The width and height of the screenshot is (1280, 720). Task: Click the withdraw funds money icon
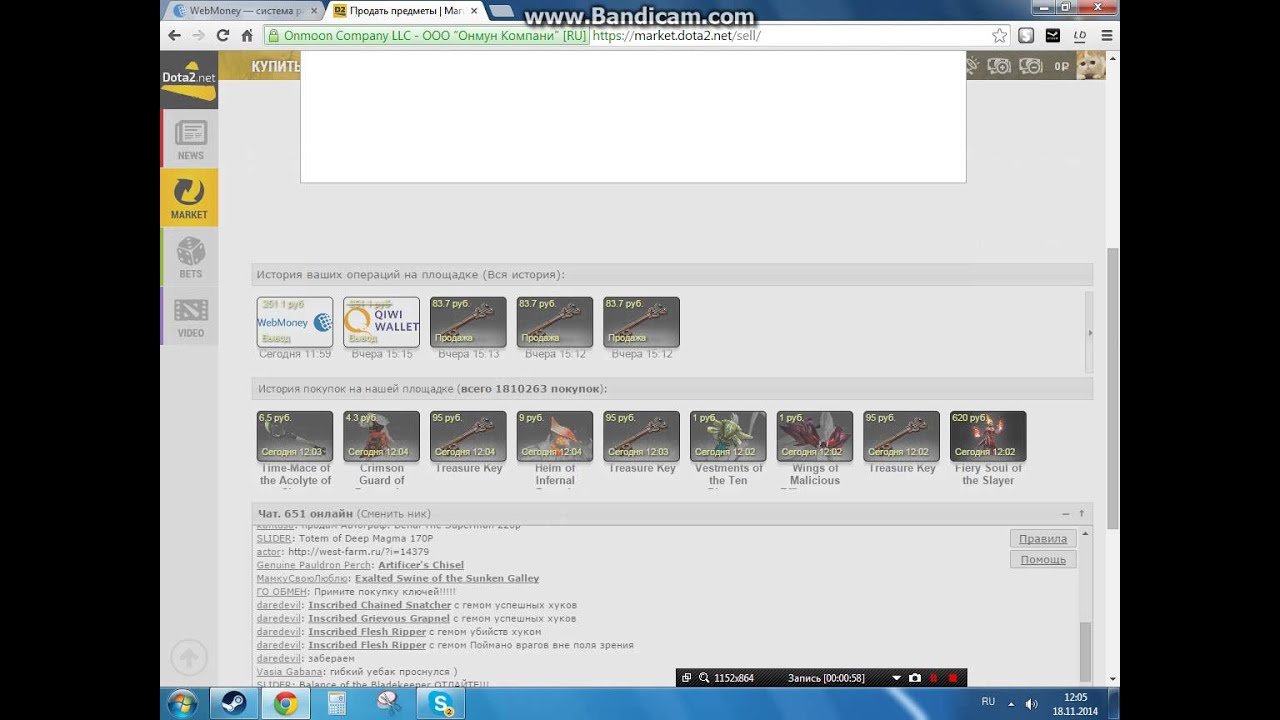[1030, 66]
